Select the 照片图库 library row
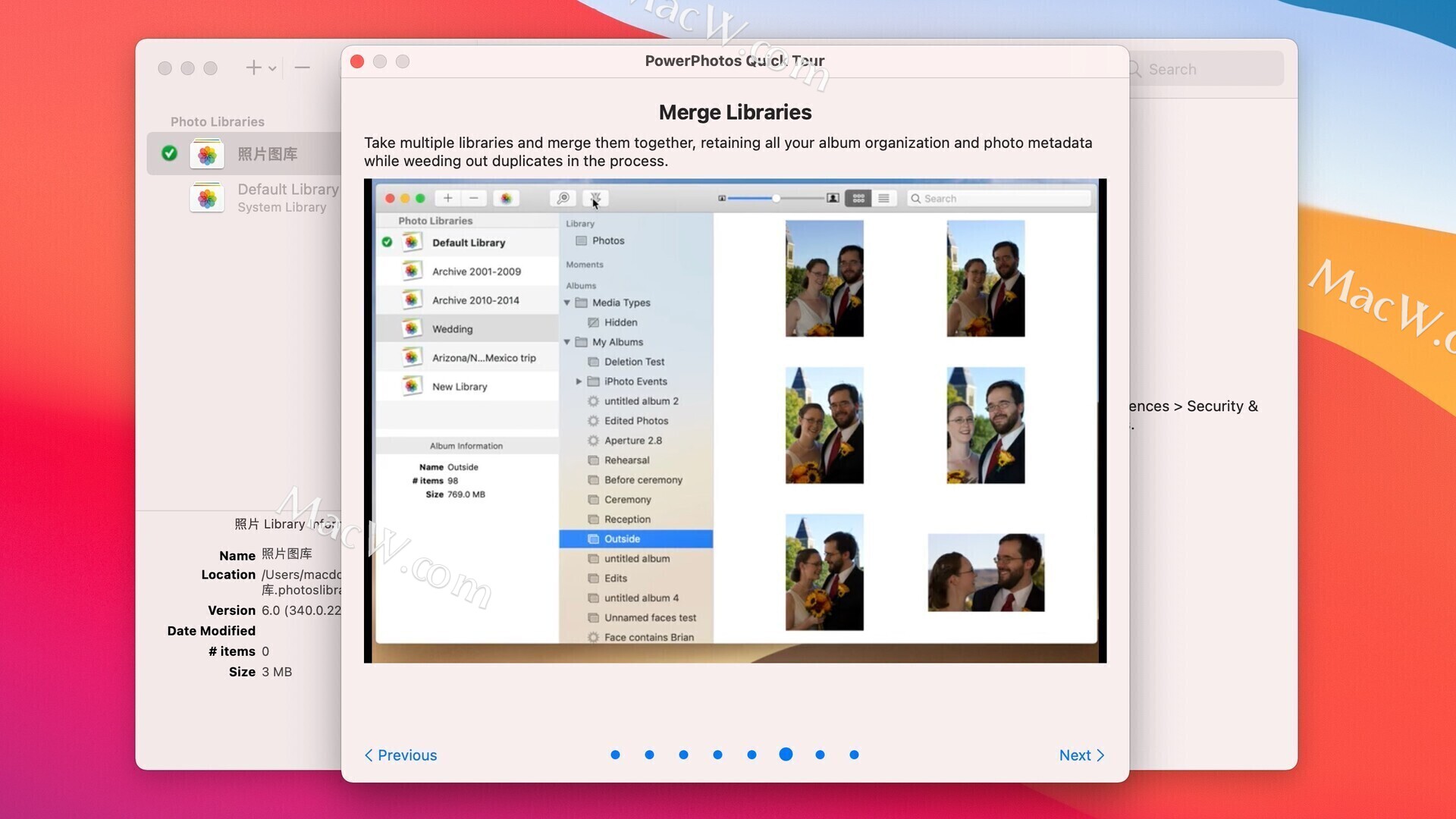 pos(244,154)
